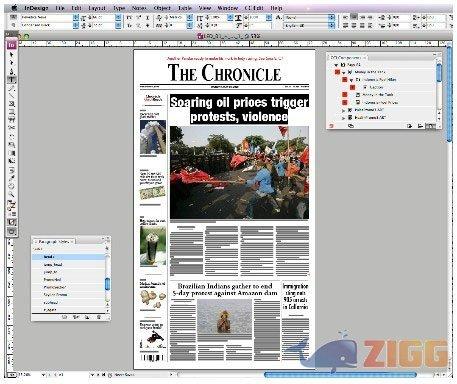Open the Window menu

coord(227,8)
